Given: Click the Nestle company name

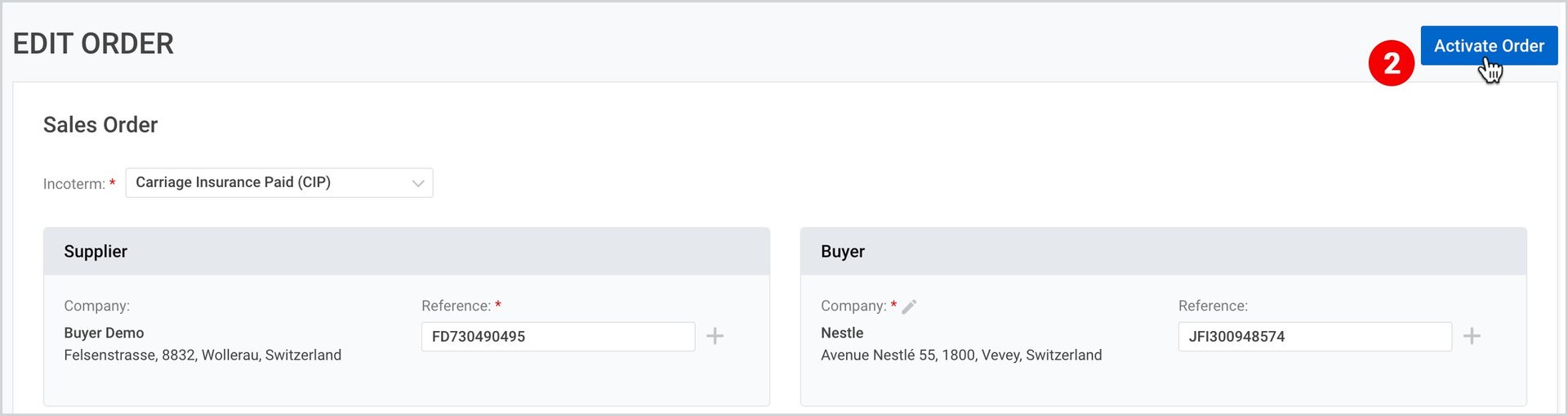Looking at the screenshot, I should tap(842, 333).
